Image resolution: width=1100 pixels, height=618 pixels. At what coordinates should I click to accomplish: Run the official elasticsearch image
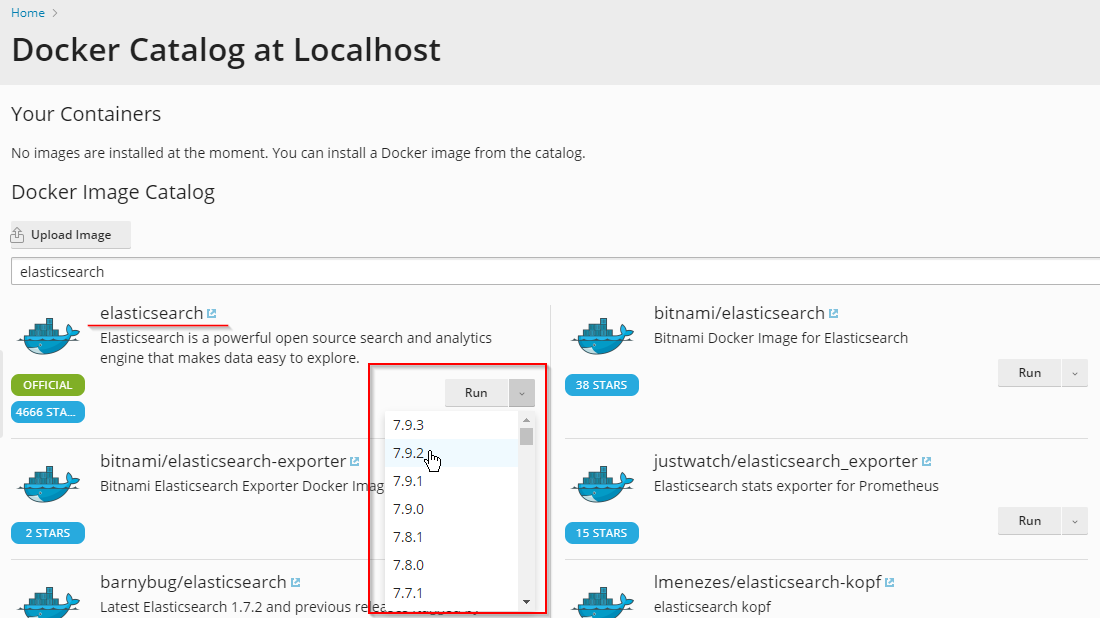pos(476,393)
